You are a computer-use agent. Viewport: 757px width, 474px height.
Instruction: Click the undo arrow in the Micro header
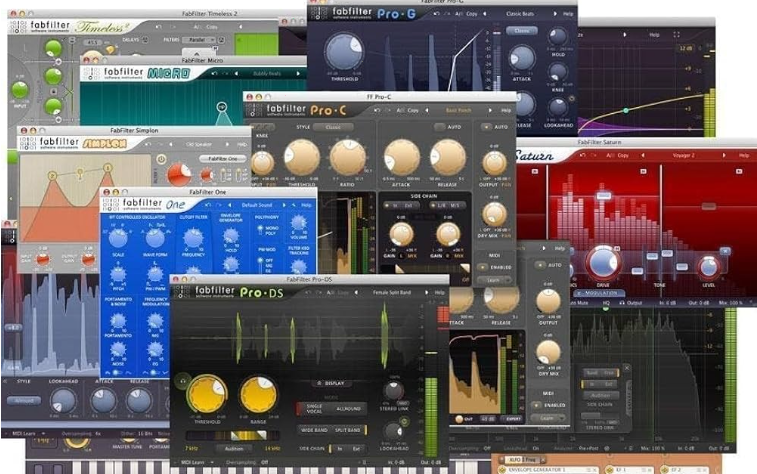click(x=214, y=74)
